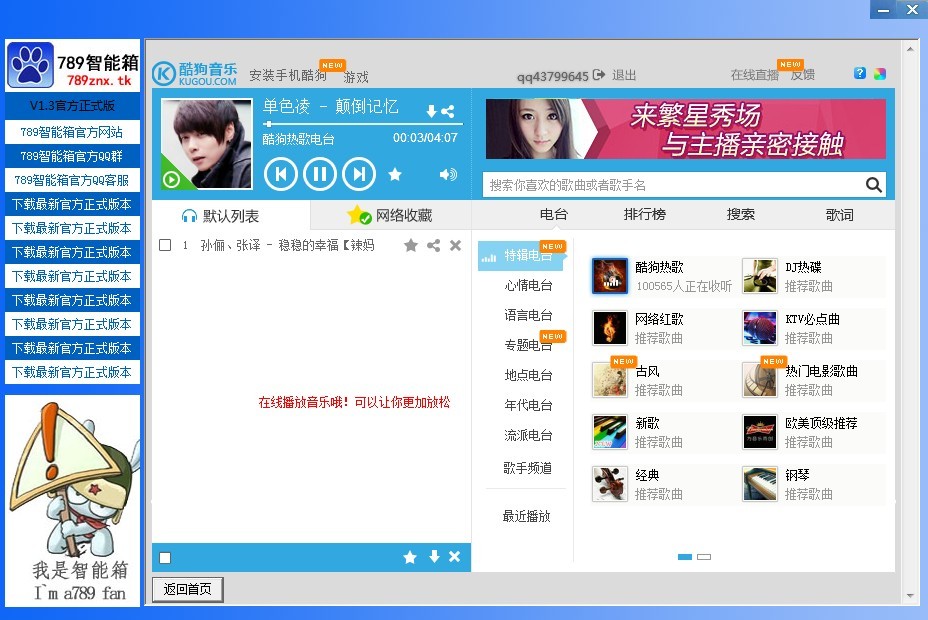Viewport: 928px width, 620px height.
Task: Select 歌手频道 category
Action: pyautogui.click(x=527, y=468)
